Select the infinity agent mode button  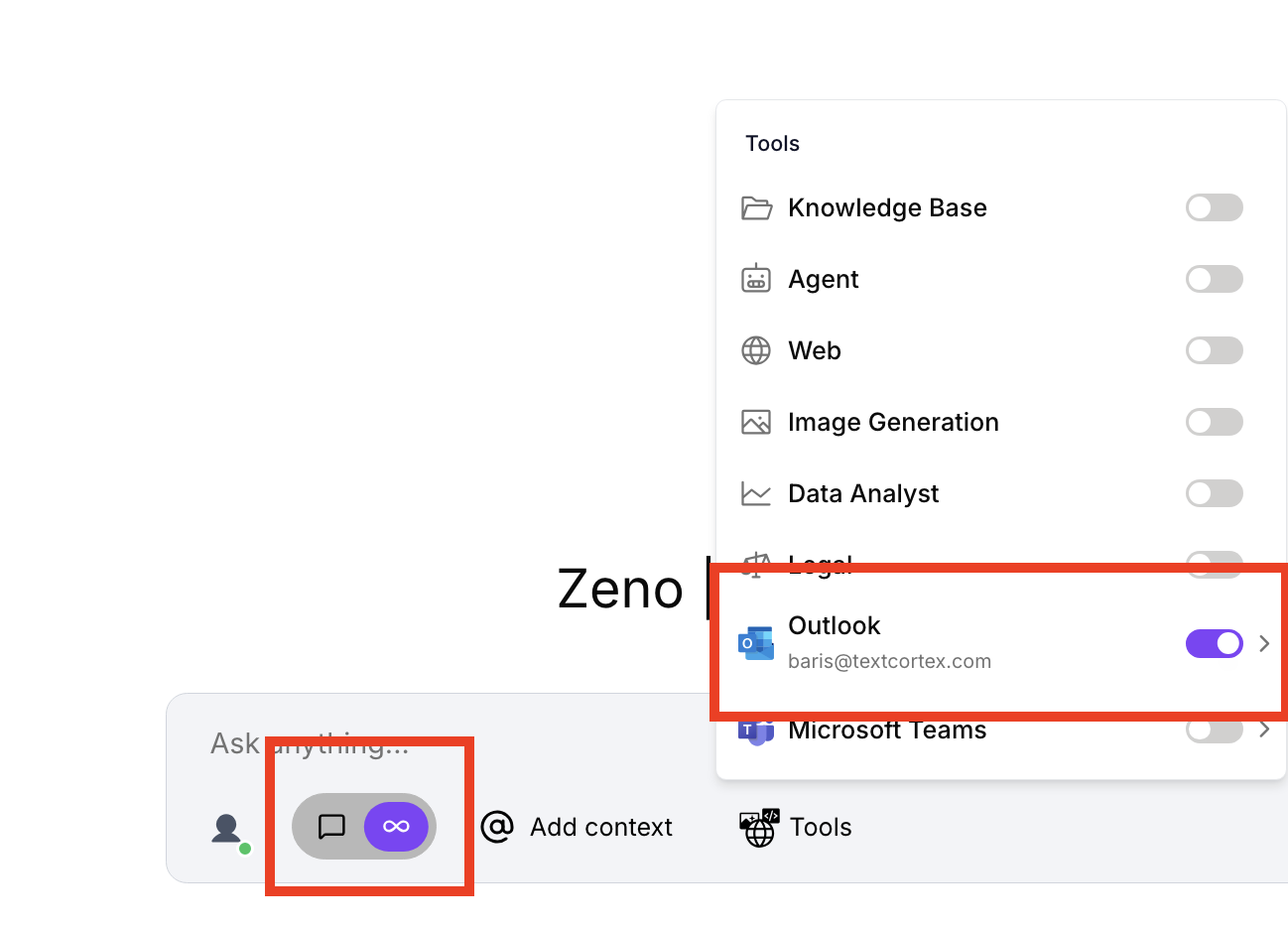(x=396, y=827)
